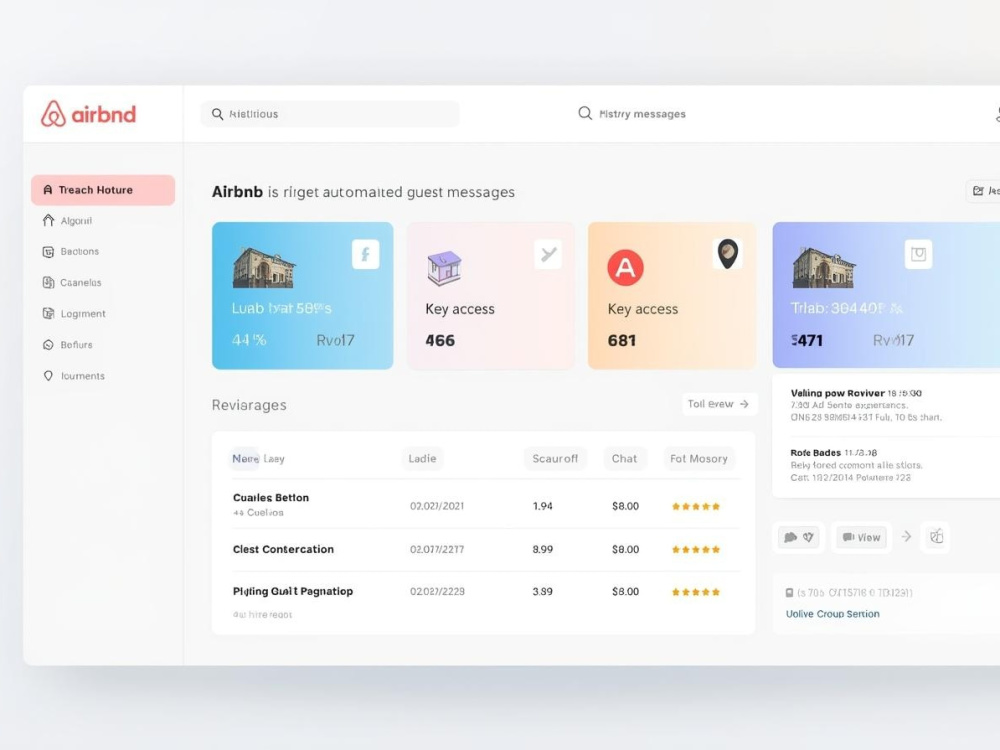The width and height of the screenshot is (1000, 750).
Task: Click the View button
Action: pyautogui.click(x=861, y=538)
